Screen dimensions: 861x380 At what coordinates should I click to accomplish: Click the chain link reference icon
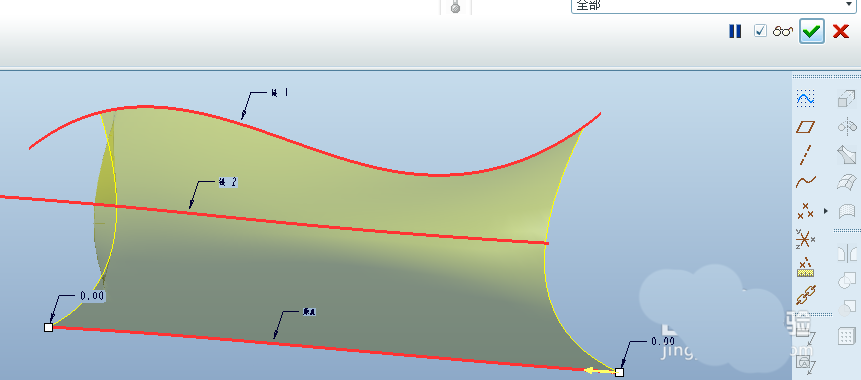pyautogui.click(x=806, y=295)
